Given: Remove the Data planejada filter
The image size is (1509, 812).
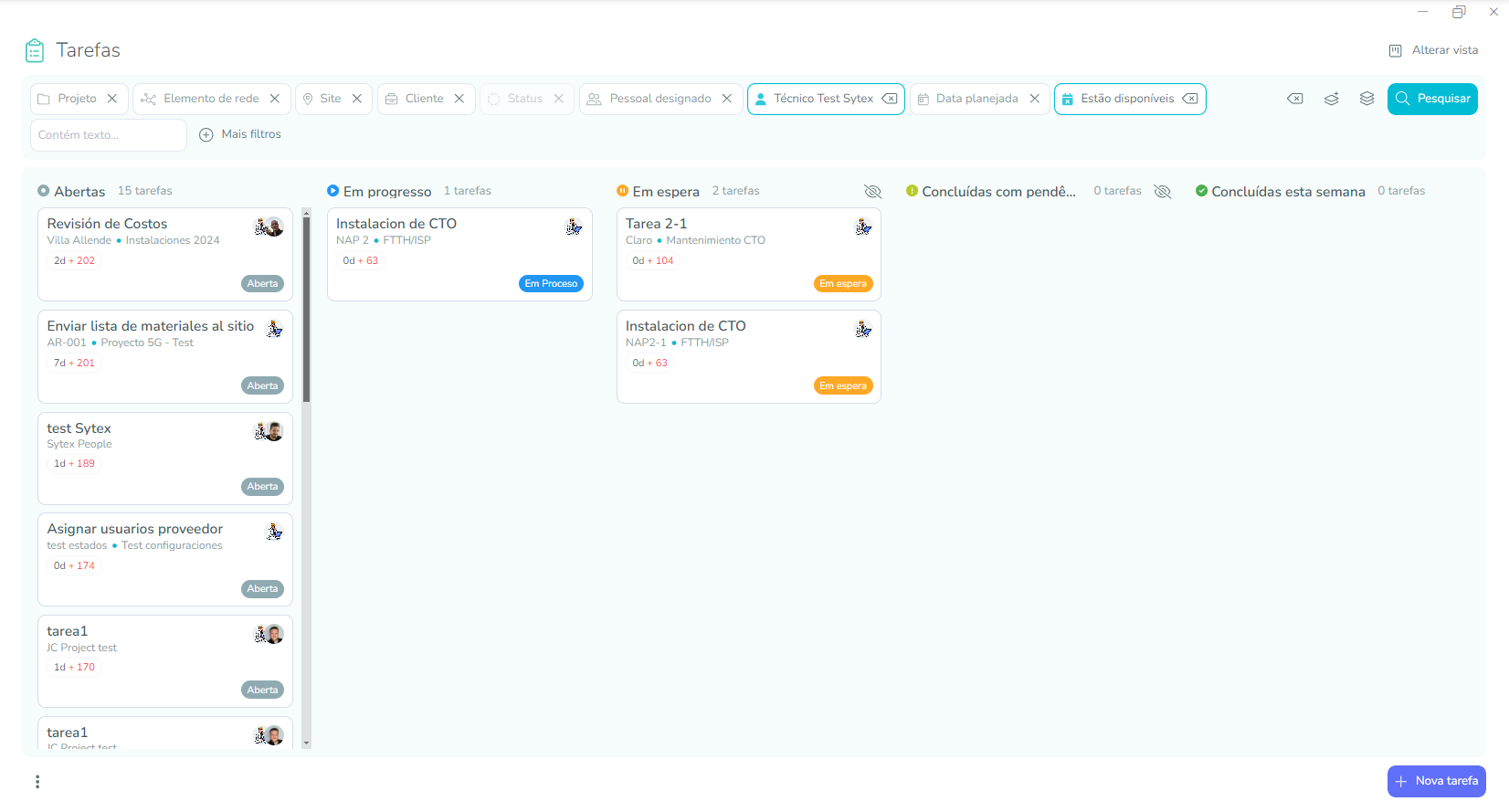Looking at the screenshot, I should click(x=1035, y=99).
